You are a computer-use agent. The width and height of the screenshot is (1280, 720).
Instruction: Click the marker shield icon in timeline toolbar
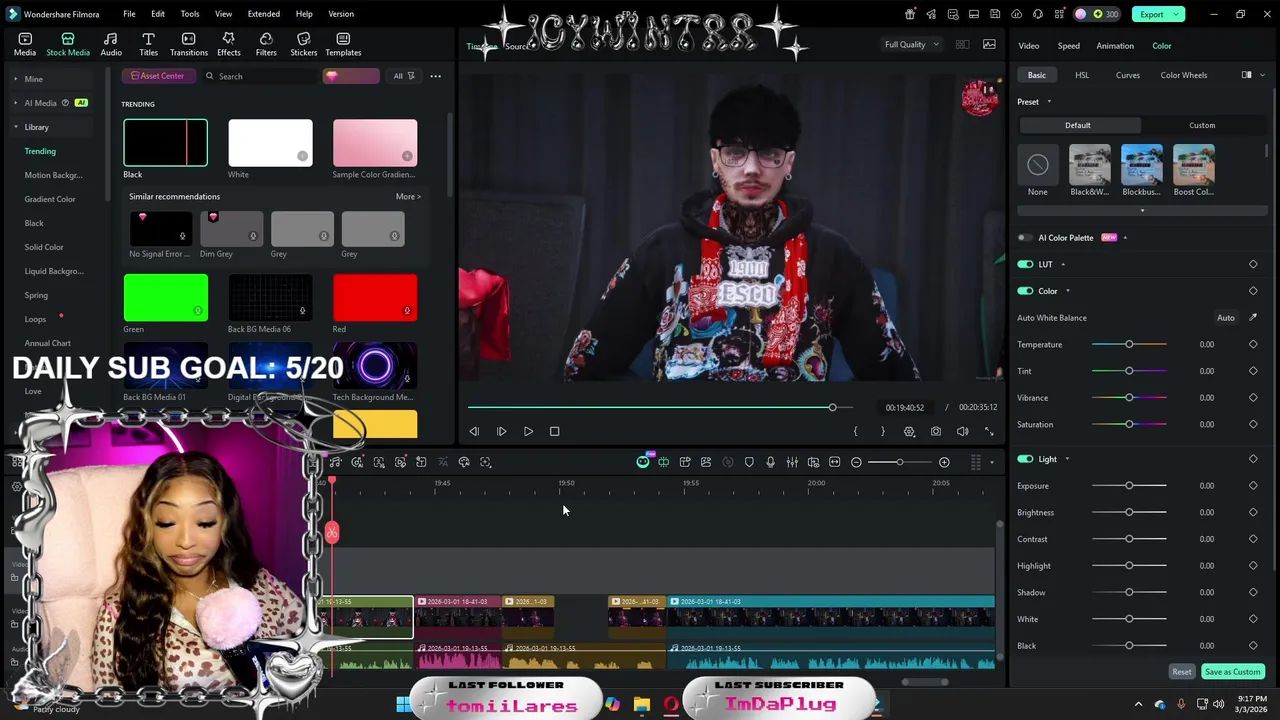749,462
